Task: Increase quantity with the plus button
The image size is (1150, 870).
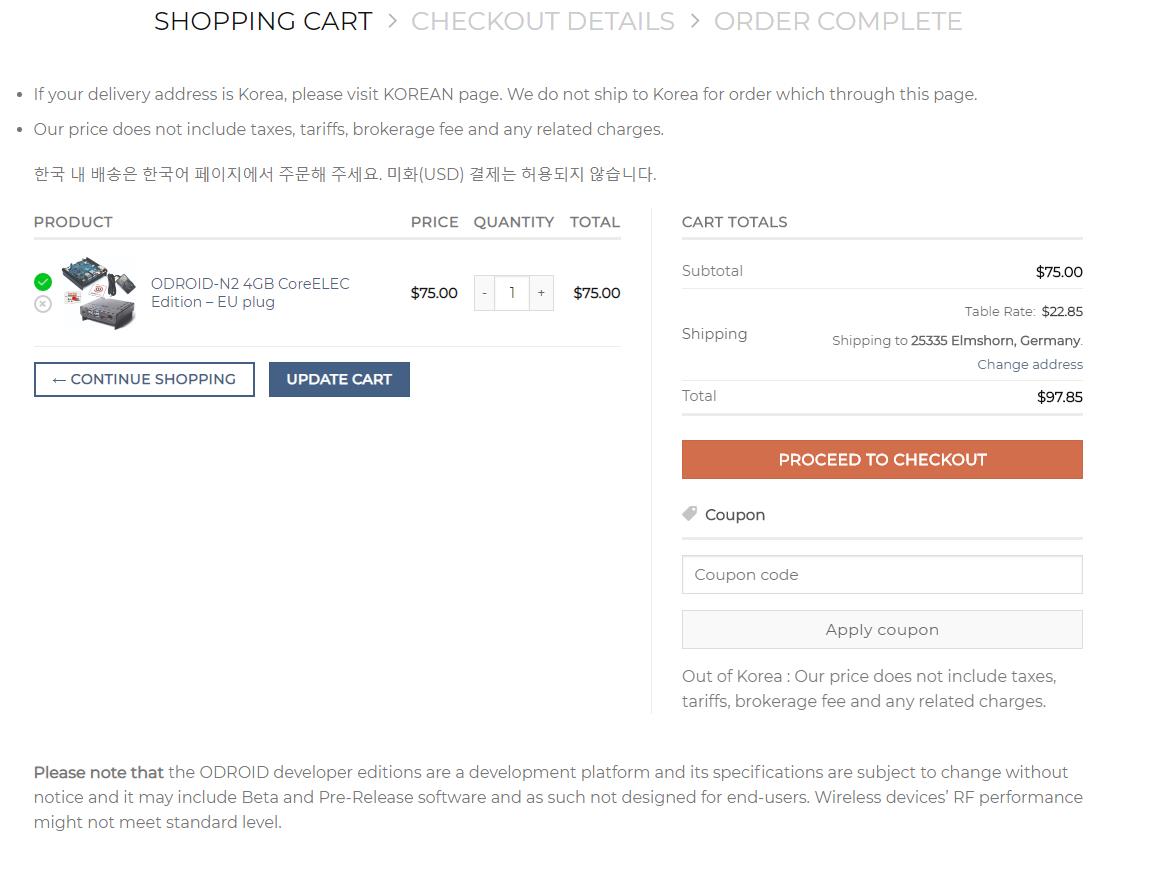Action: point(541,293)
